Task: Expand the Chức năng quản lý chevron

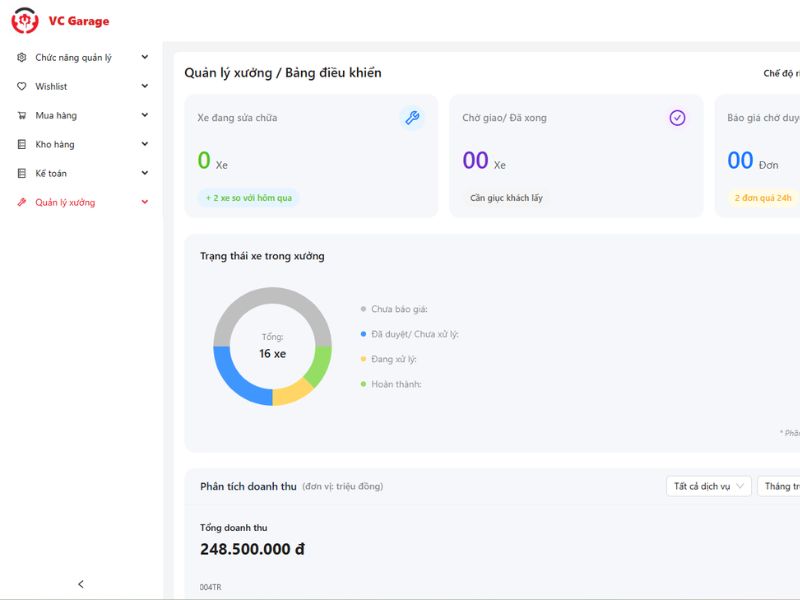Action: [x=145, y=57]
